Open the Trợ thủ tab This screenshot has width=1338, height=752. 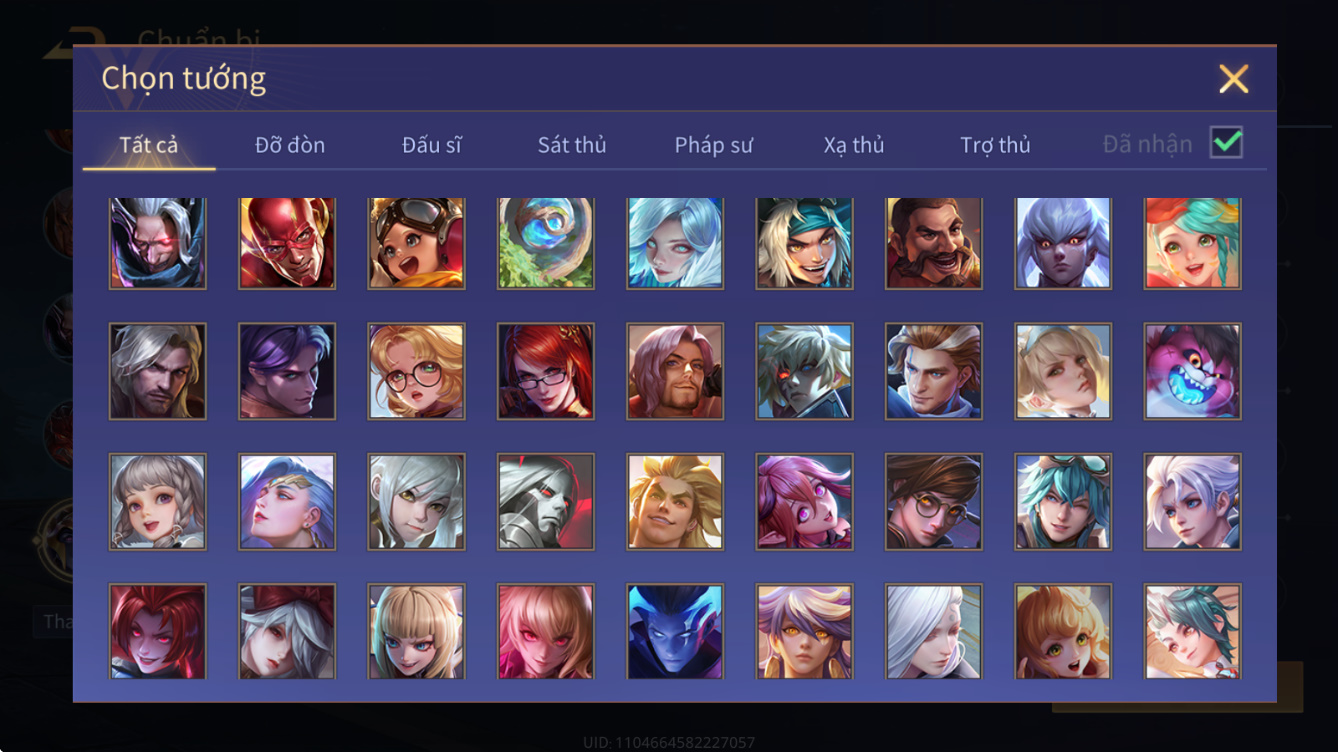[x=995, y=145]
